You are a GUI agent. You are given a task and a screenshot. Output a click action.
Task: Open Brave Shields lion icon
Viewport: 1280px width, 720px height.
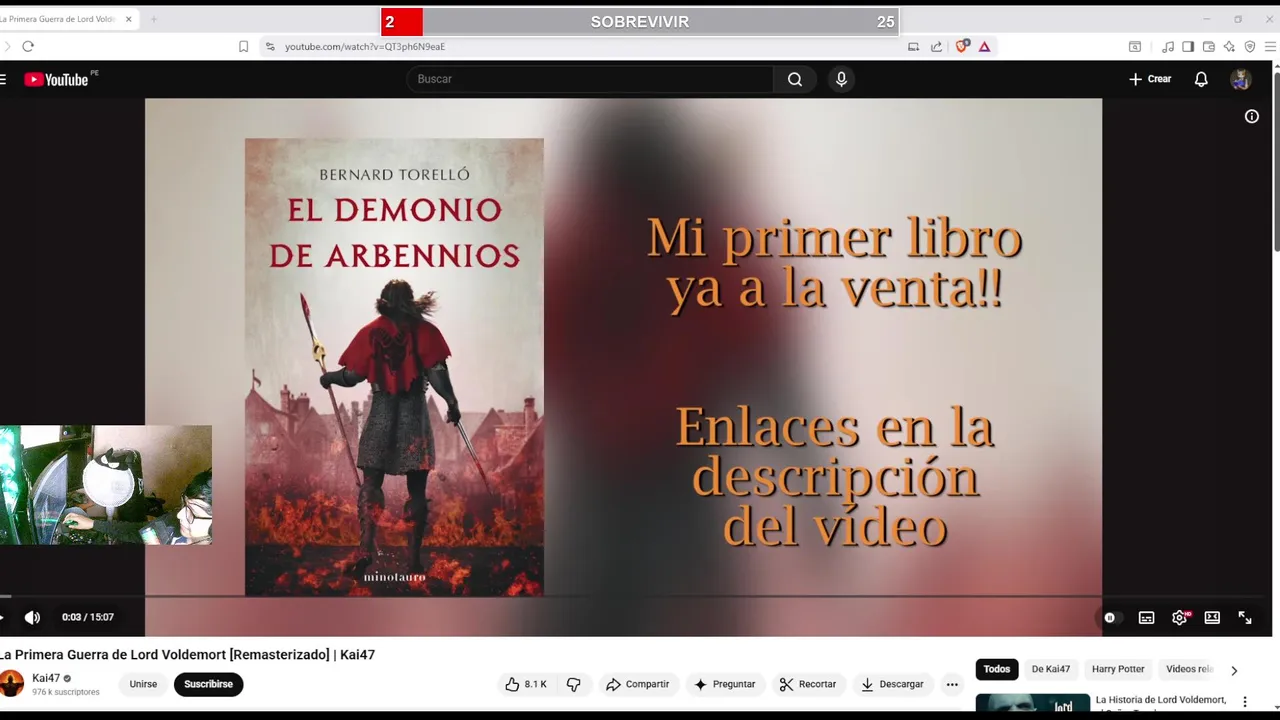pos(962,46)
